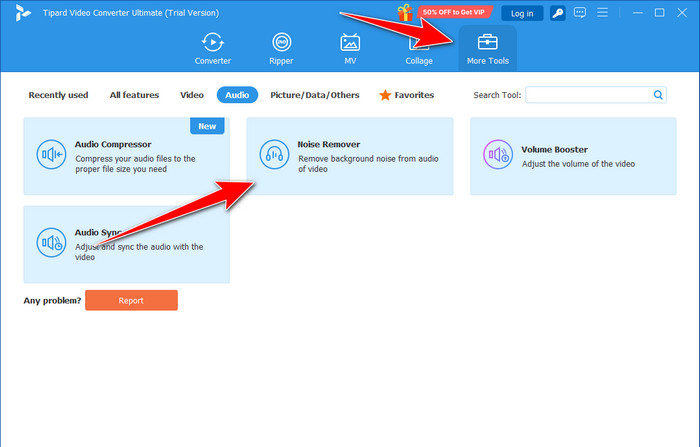This screenshot has width=700, height=447.
Task: Open the More Tools toolbox
Action: tap(487, 47)
